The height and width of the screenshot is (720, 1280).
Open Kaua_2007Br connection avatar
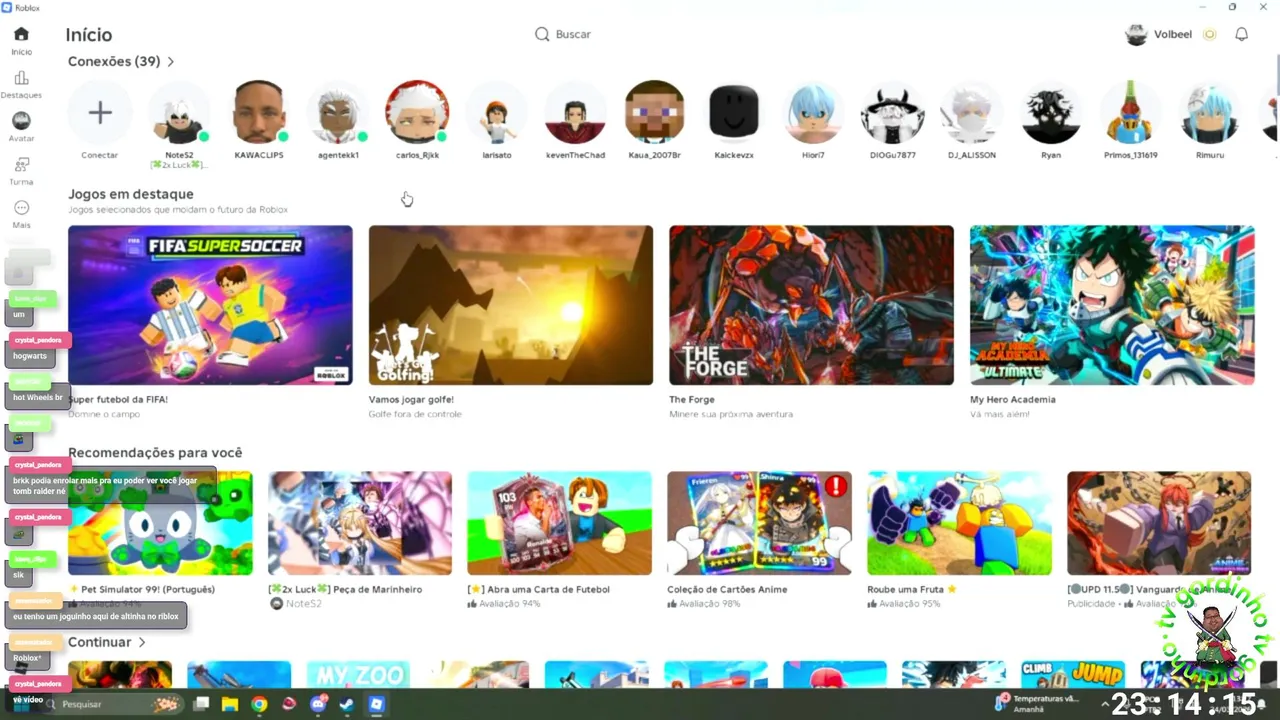[x=654, y=113]
